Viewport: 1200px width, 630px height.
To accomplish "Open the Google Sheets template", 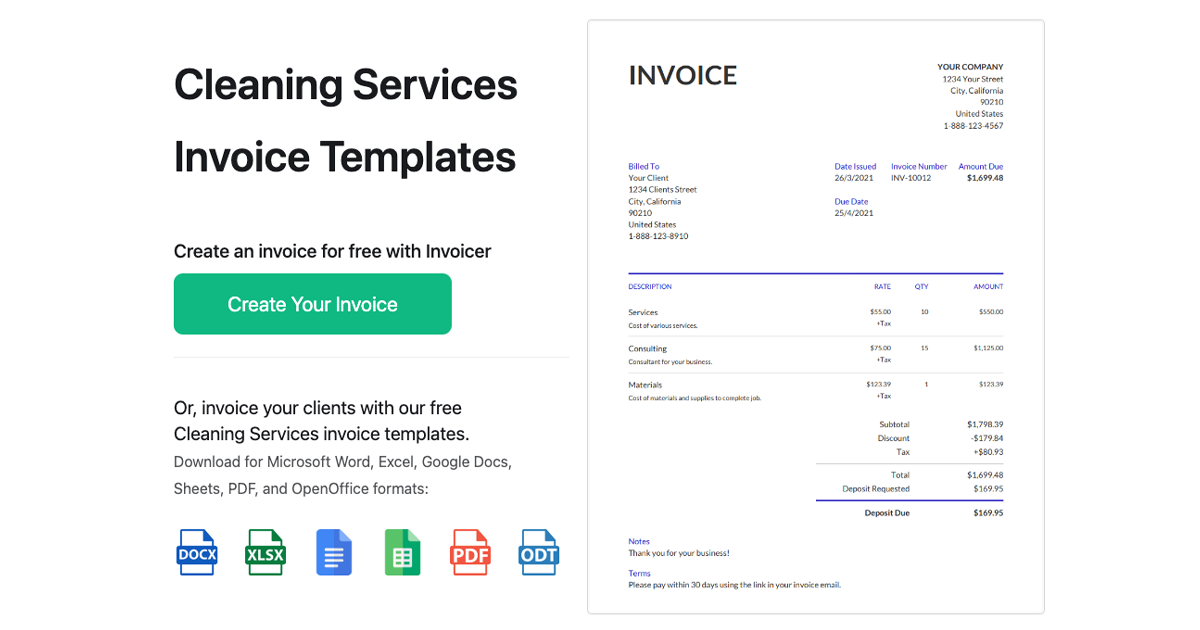I will [402, 552].
